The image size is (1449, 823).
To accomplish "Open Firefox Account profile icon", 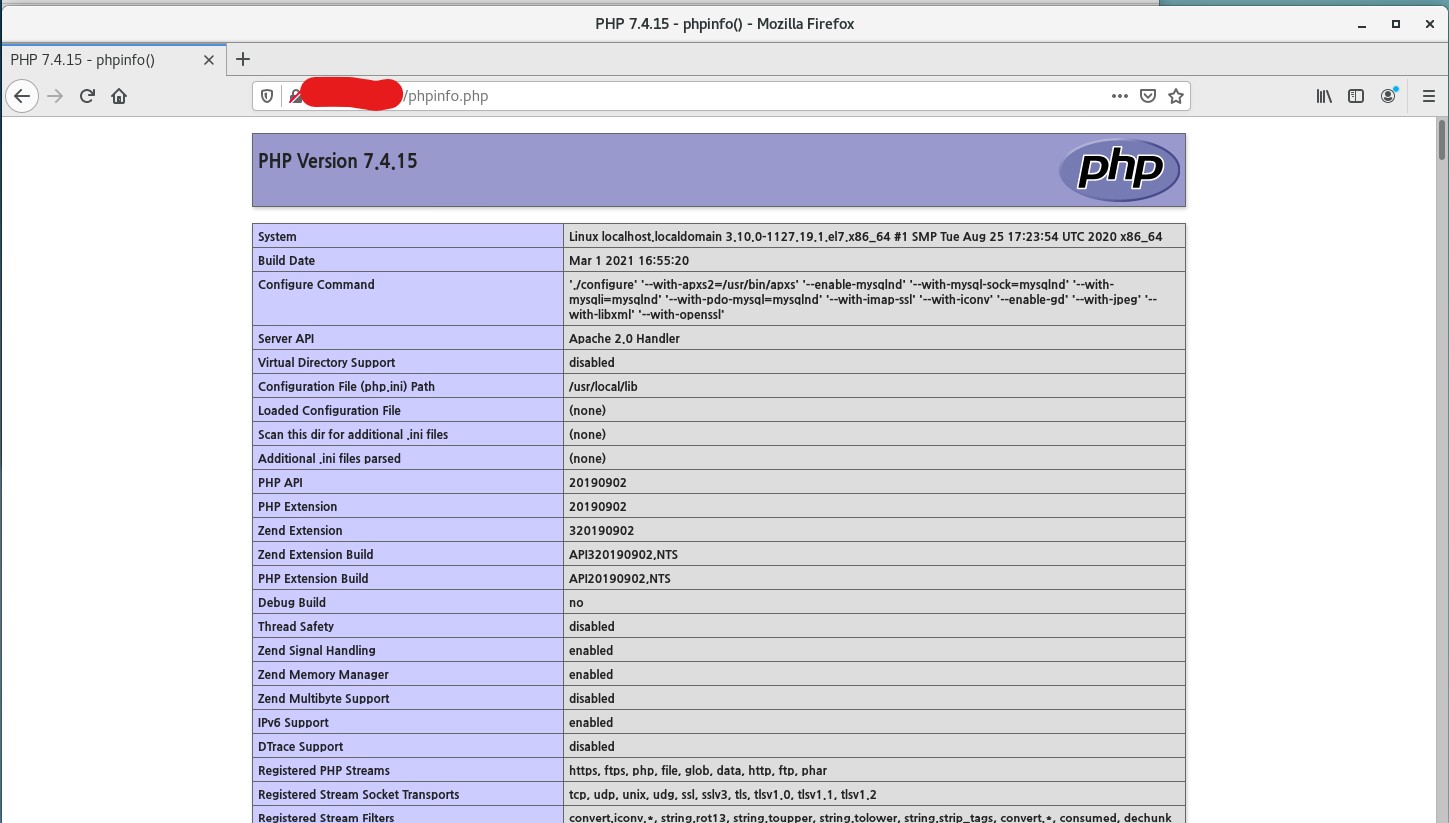I will [x=1388, y=96].
